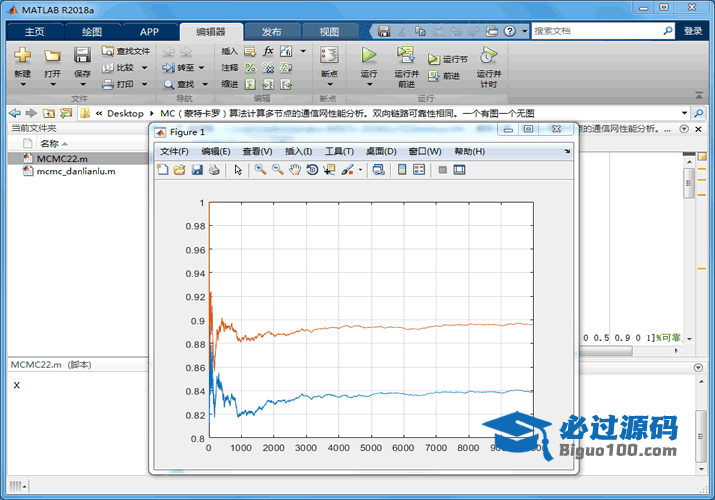Click the Insert Legend icon
This screenshot has height=500, width=715.
pos(419,170)
